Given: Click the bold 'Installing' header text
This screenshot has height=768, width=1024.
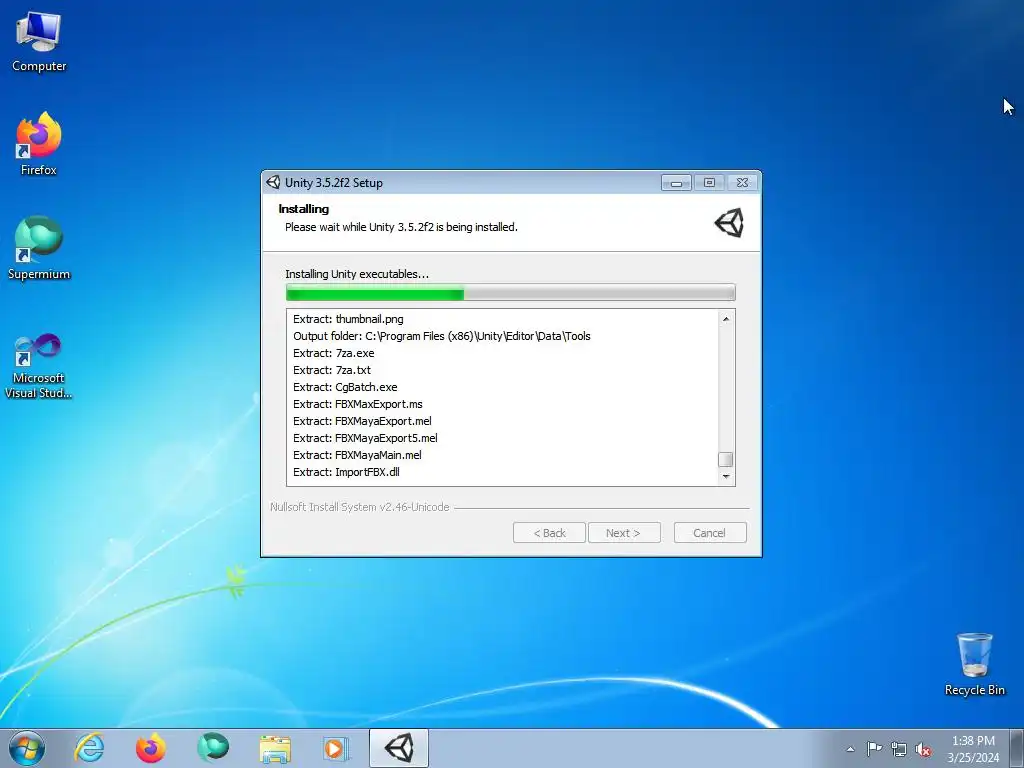Looking at the screenshot, I should 304,209.
